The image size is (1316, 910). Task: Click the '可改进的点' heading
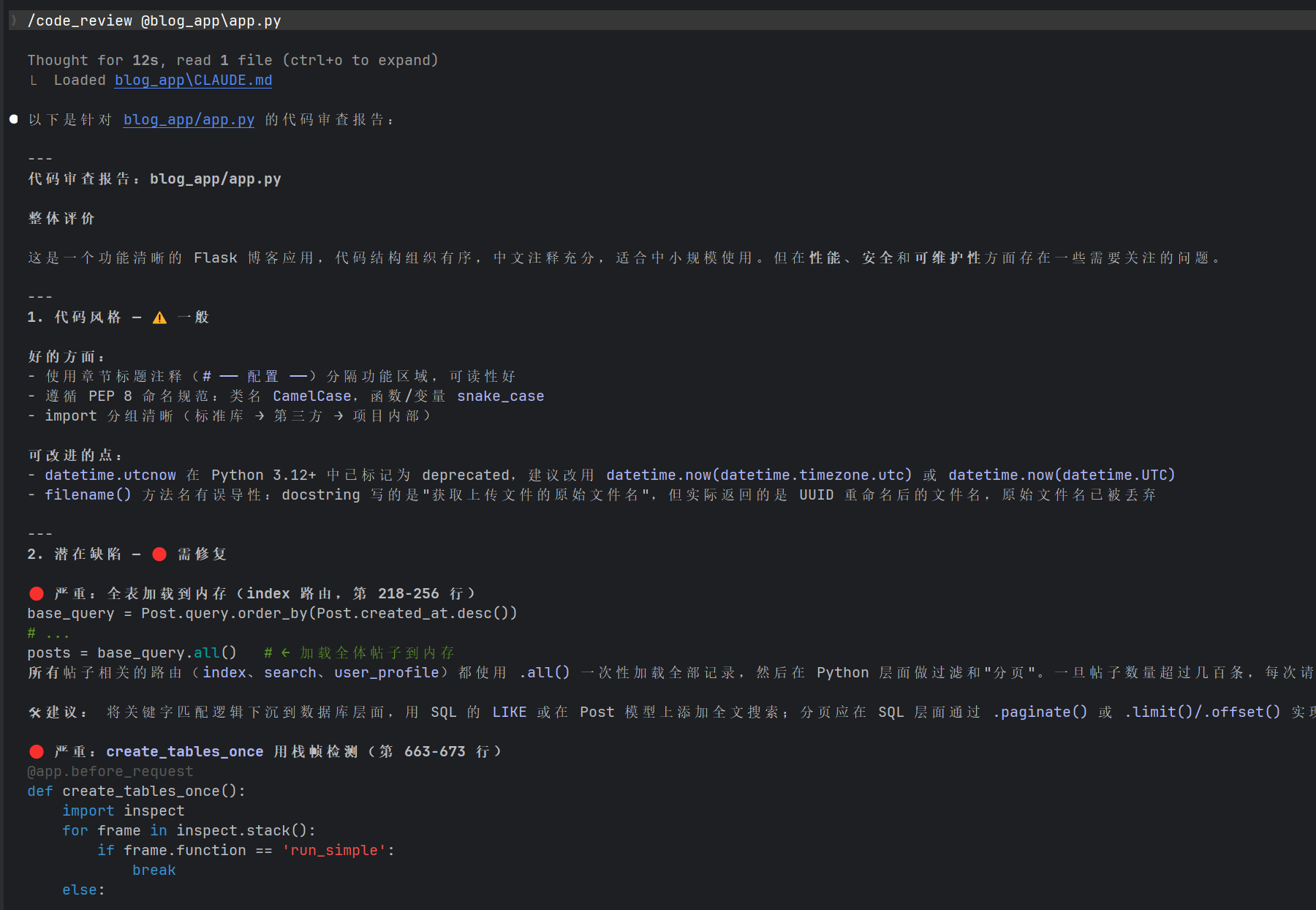[x=75, y=456]
